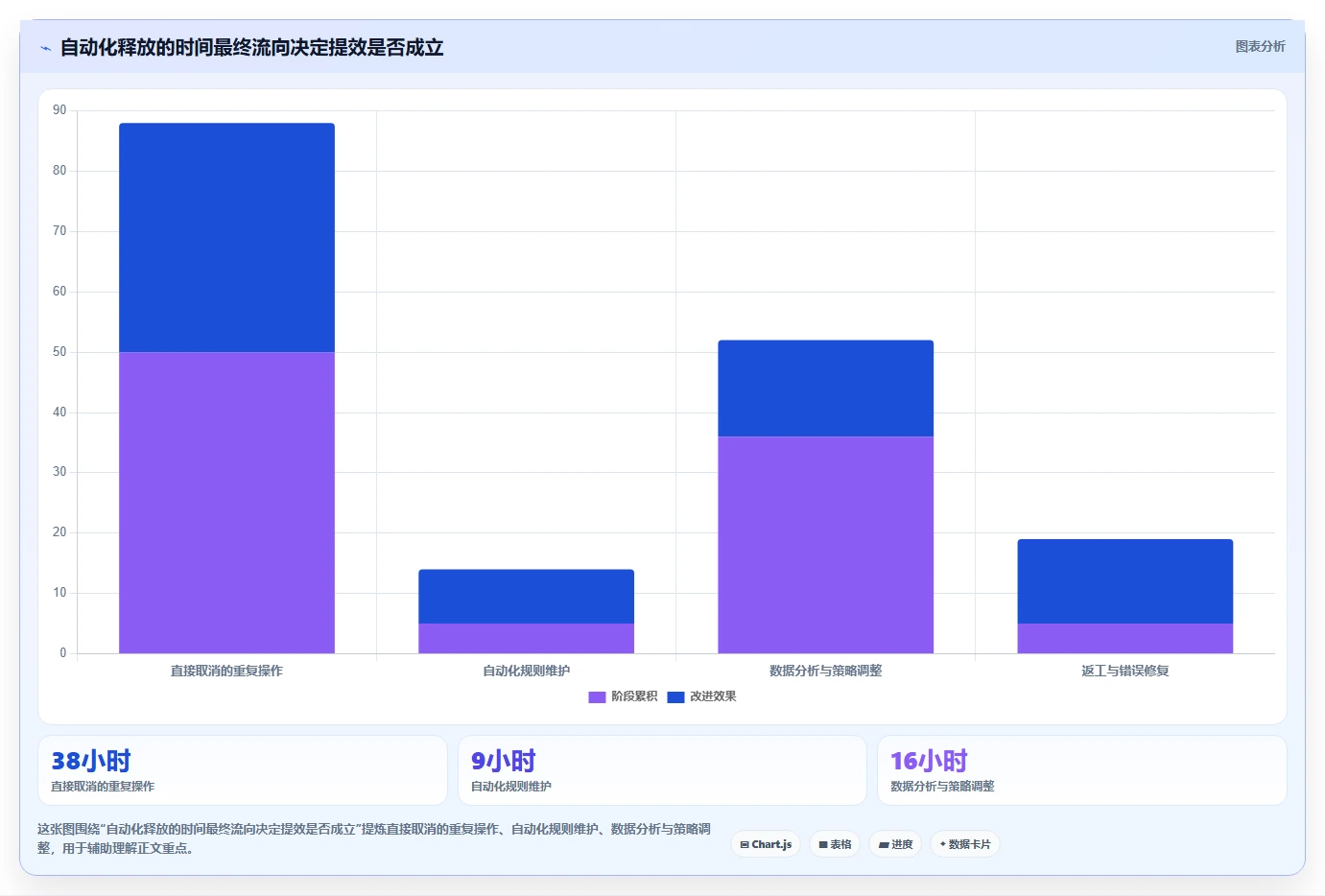Toggle the 改进效果 legend swatch
This screenshot has width=1325, height=896.
[x=675, y=696]
